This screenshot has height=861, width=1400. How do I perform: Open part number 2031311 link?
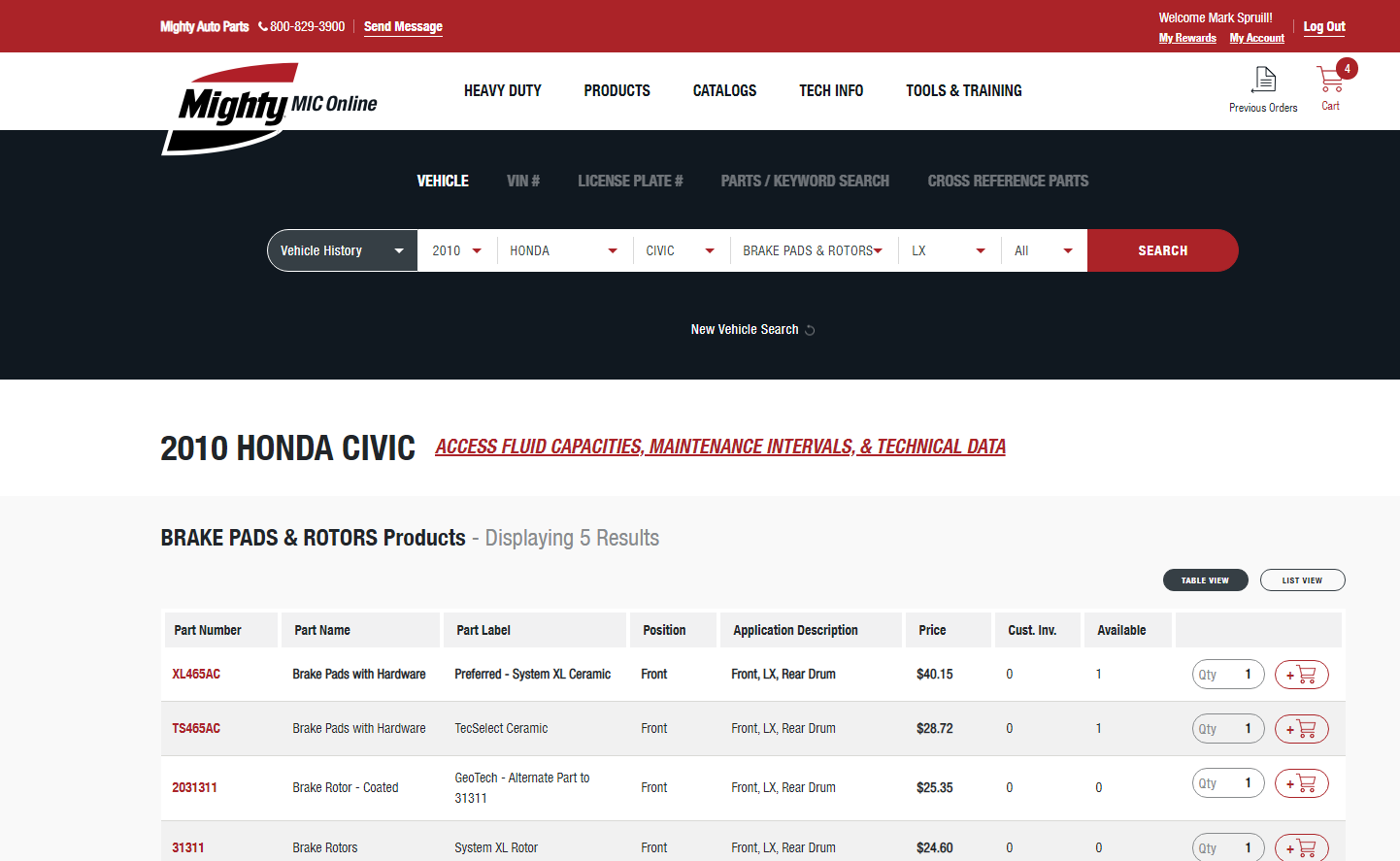click(x=194, y=788)
